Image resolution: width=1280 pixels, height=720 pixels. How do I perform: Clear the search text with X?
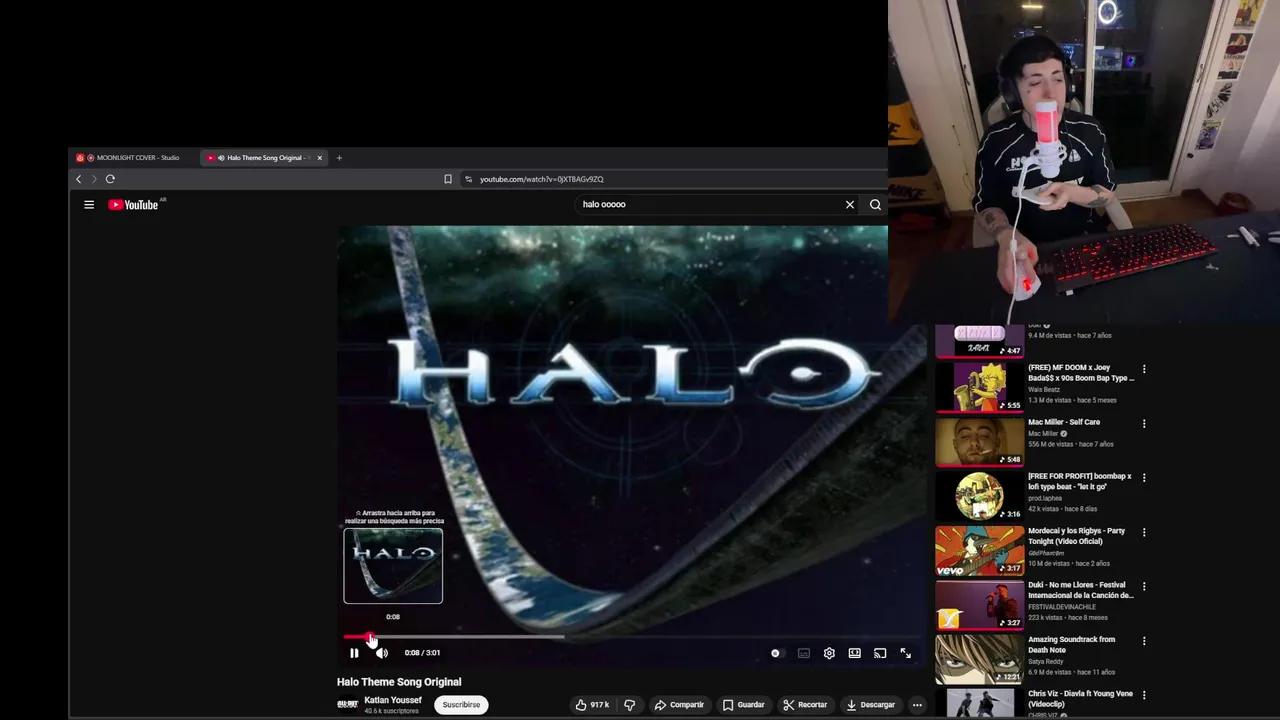[850, 205]
